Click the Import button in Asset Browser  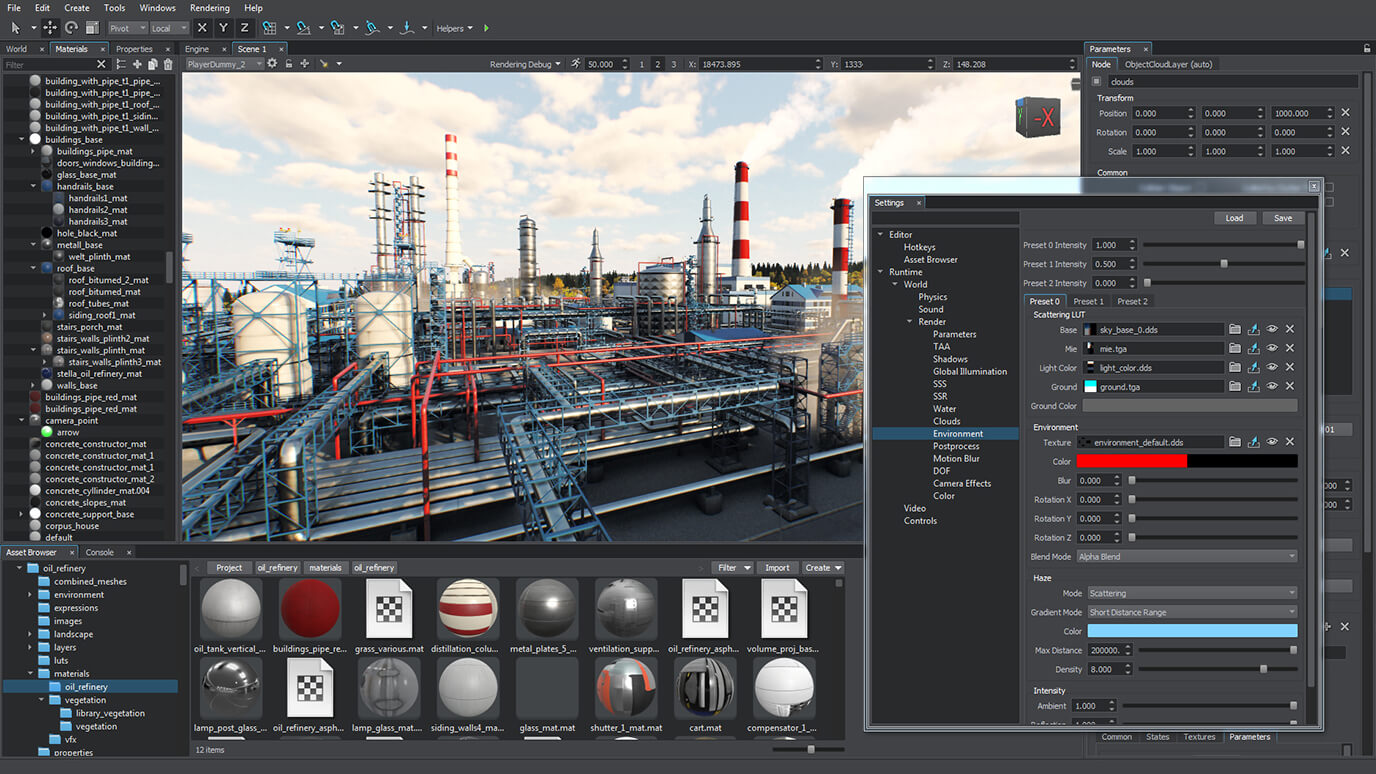pos(777,568)
